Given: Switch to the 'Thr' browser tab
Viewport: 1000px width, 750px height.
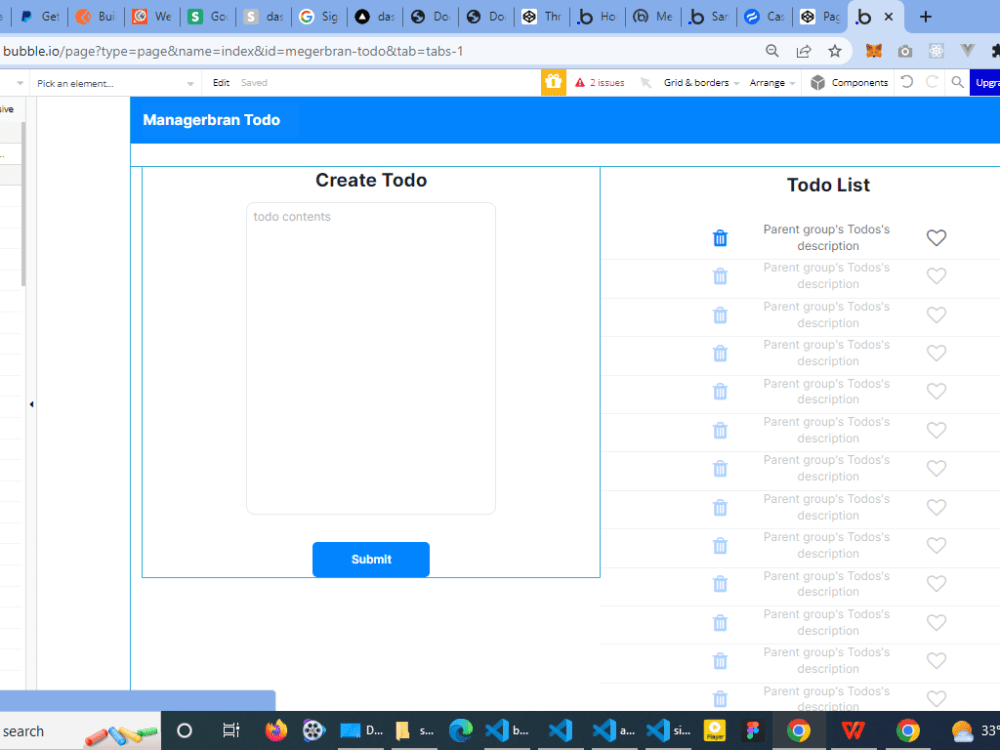Looking at the screenshot, I should click(541, 17).
